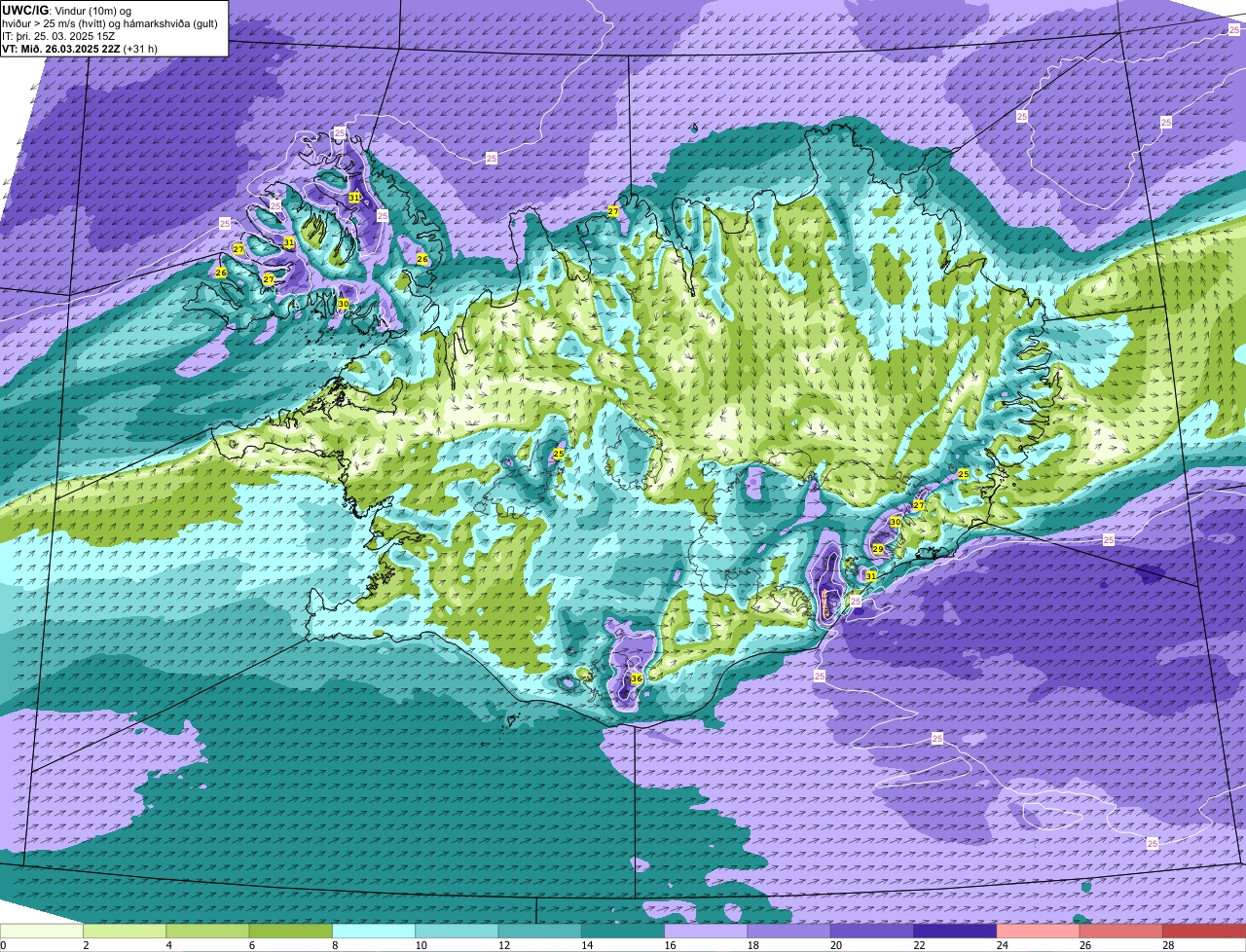
Task: Click the 2–4 m/s light green legend swatch
Action: (x=125, y=931)
